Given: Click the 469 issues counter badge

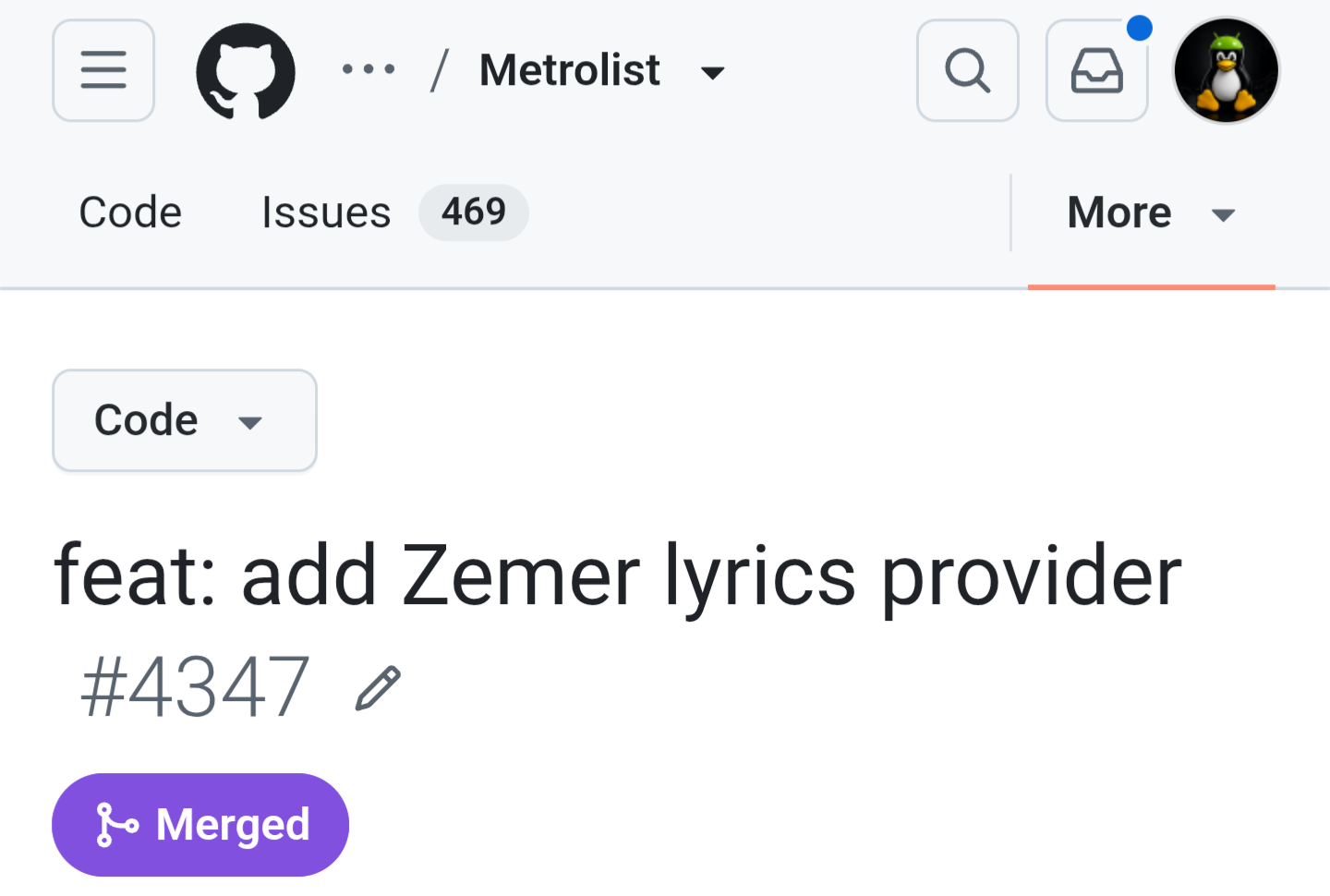Looking at the screenshot, I should (x=474, y=212).
